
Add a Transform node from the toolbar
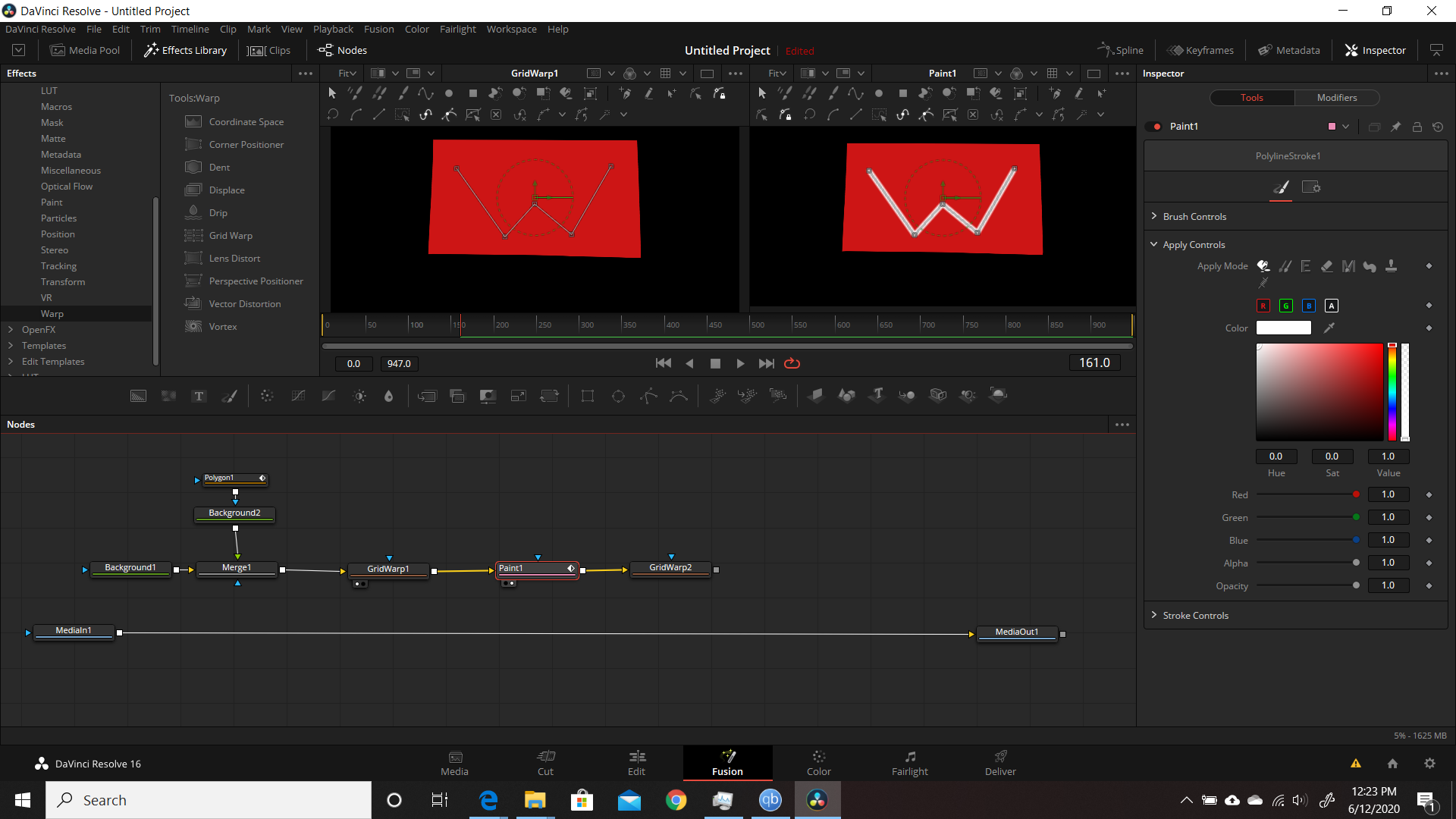pos(549,396)
